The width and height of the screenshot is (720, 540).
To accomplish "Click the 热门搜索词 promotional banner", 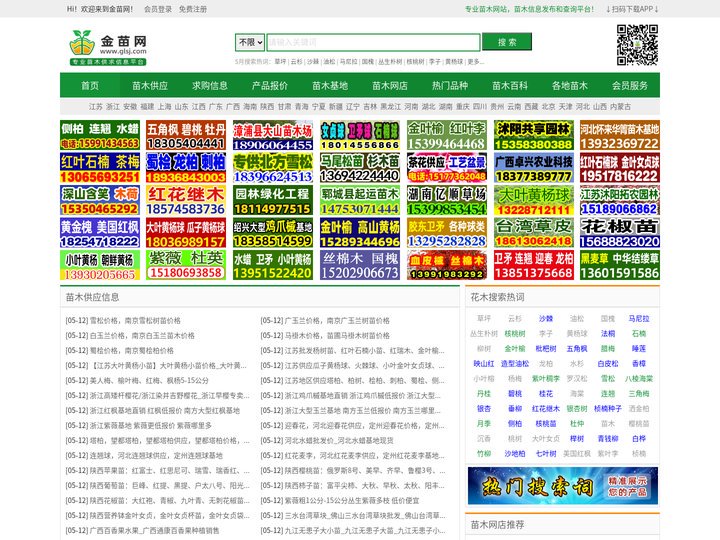I will [562, 486].
